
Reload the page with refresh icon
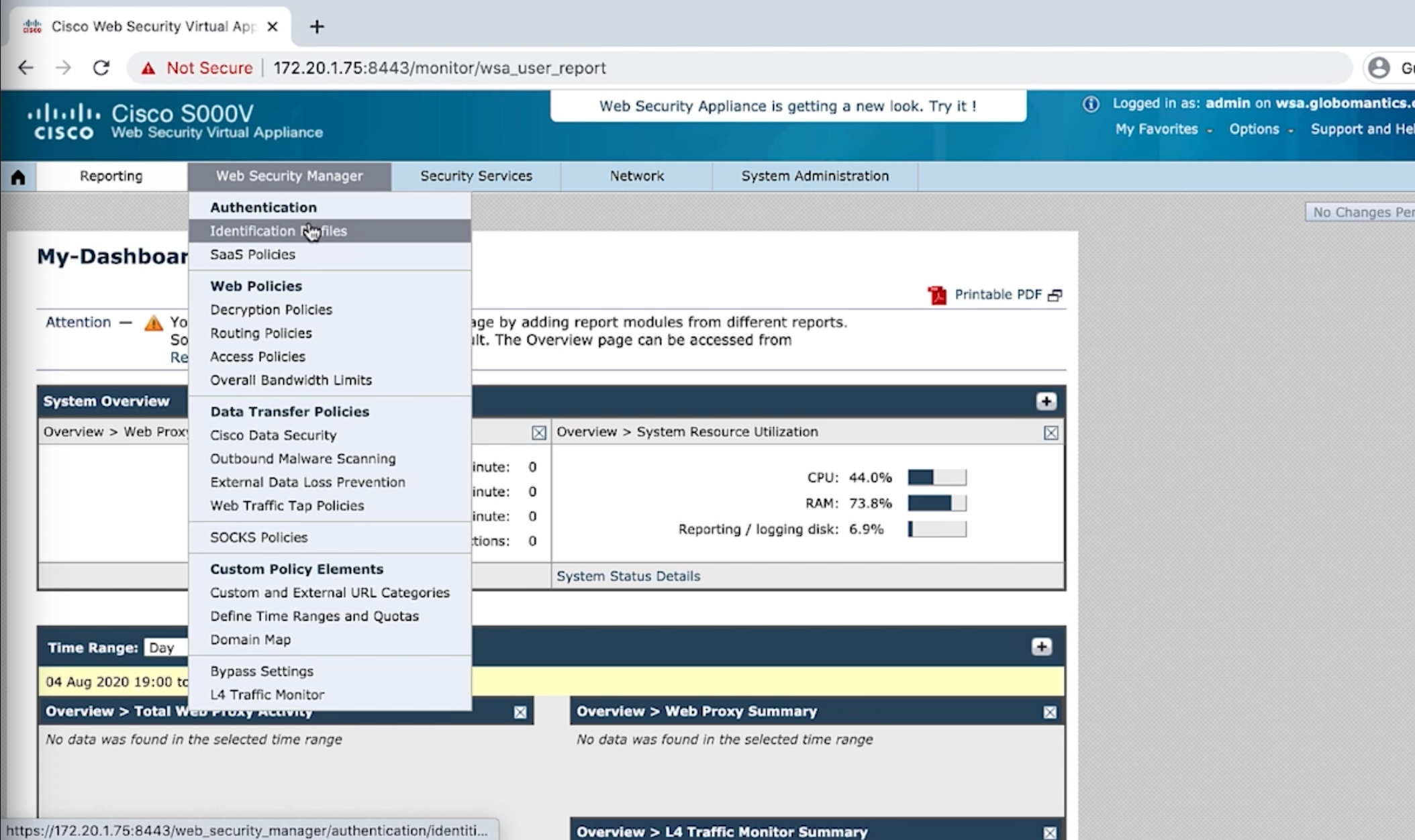coord(101,68)
